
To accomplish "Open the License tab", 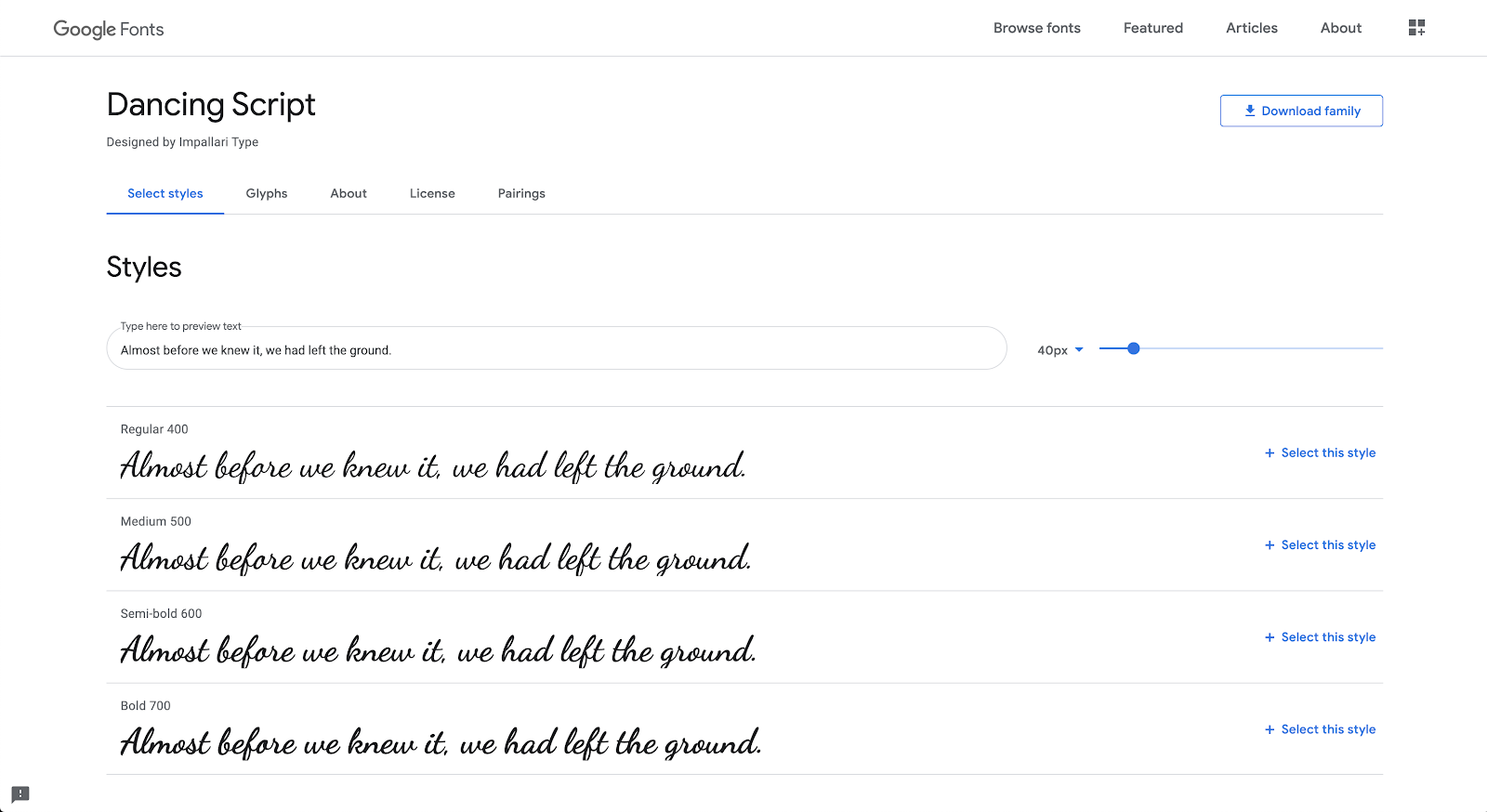I will tap(432, 193).
